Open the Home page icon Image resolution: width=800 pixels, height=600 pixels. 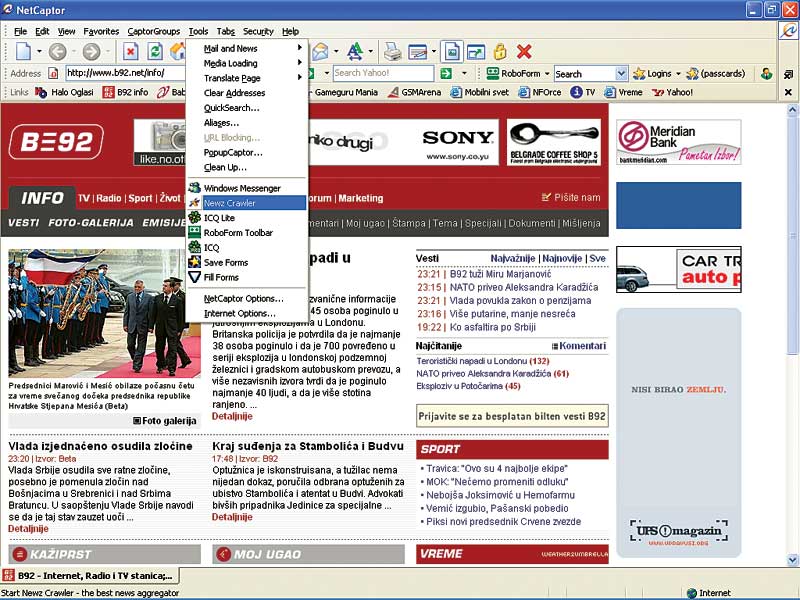pyautogui.click(x=178, y=52)
